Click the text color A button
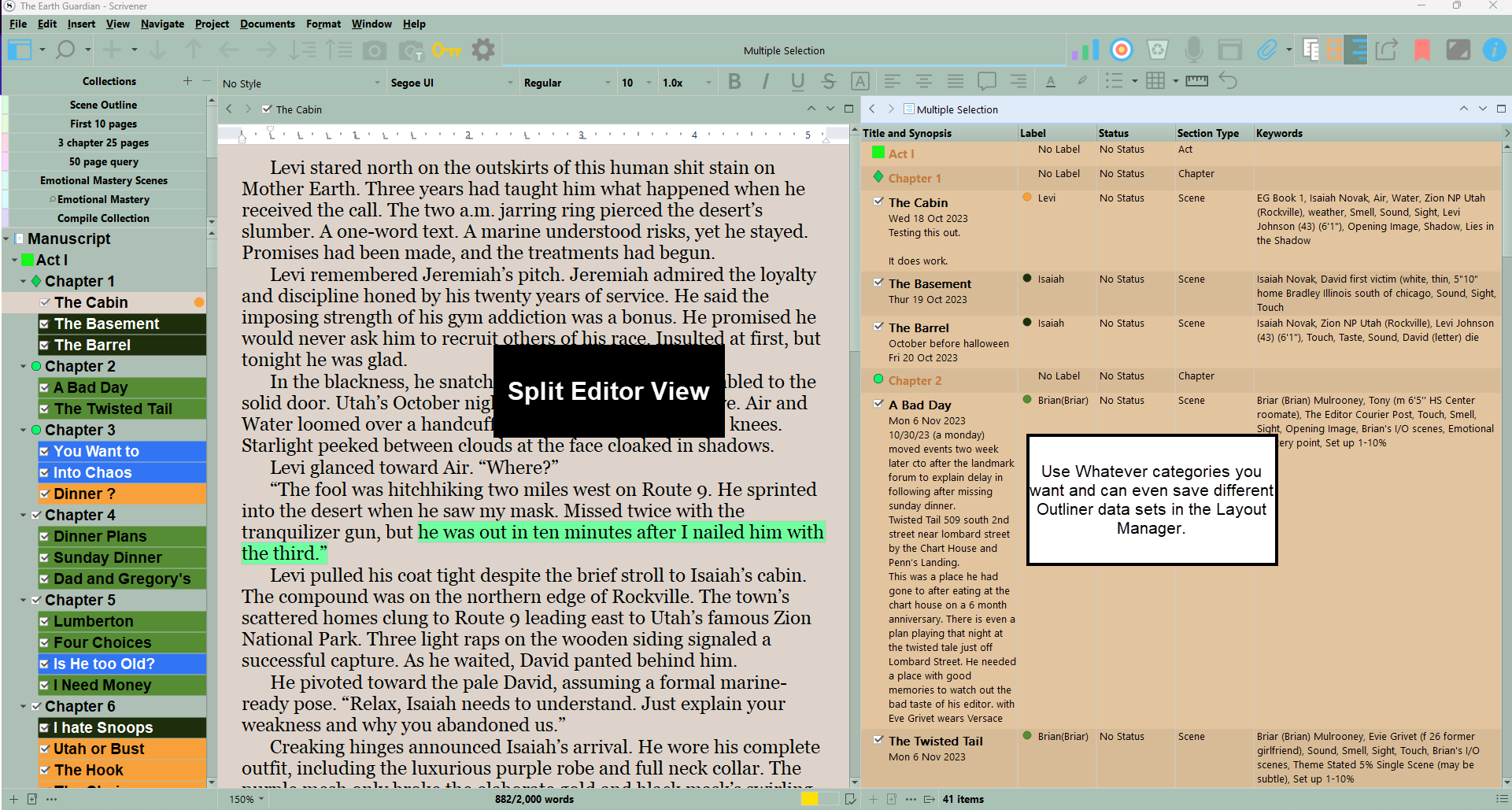 point(1050,82)
